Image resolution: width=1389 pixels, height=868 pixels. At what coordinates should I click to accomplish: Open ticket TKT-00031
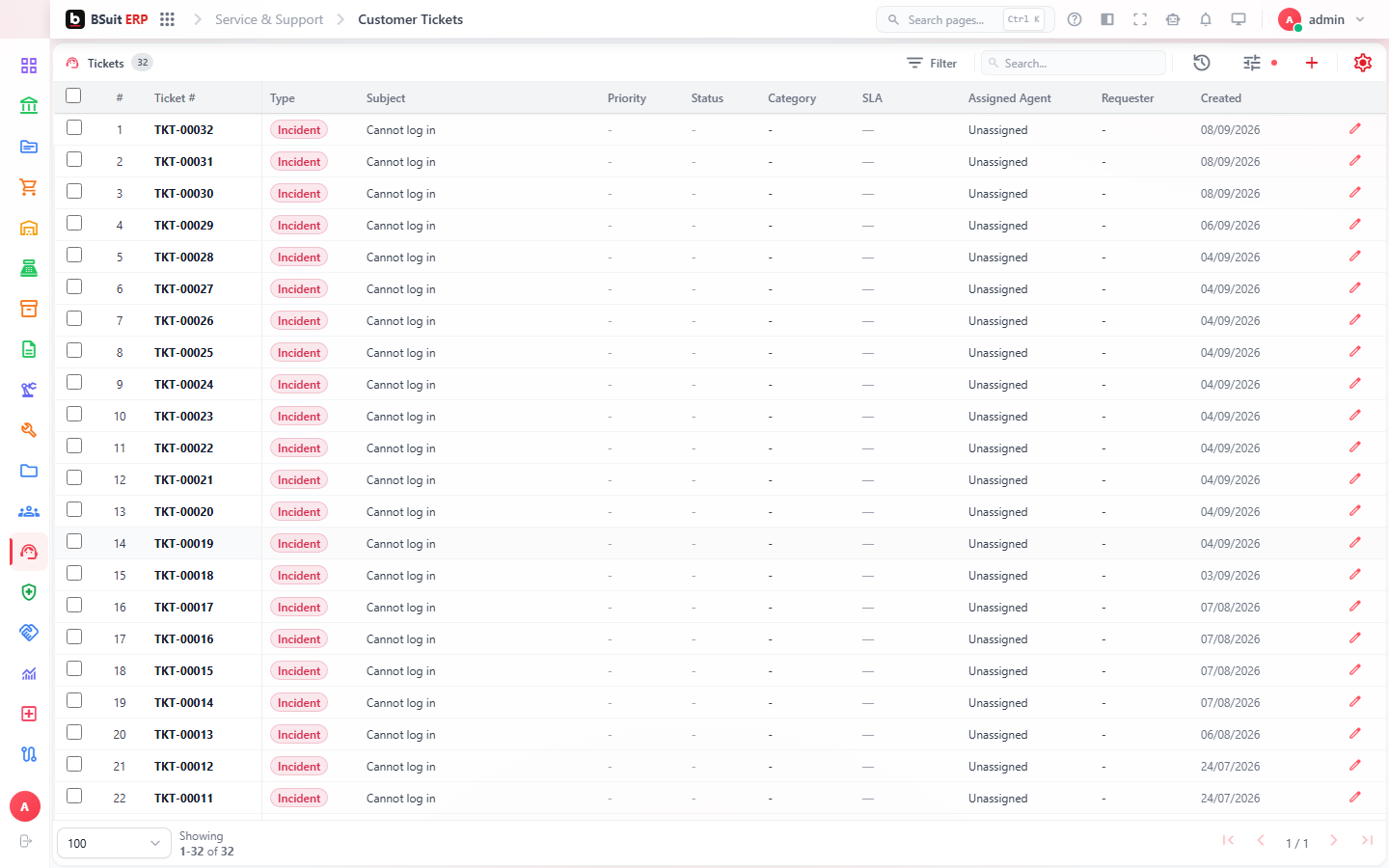(x=184, y=162)
